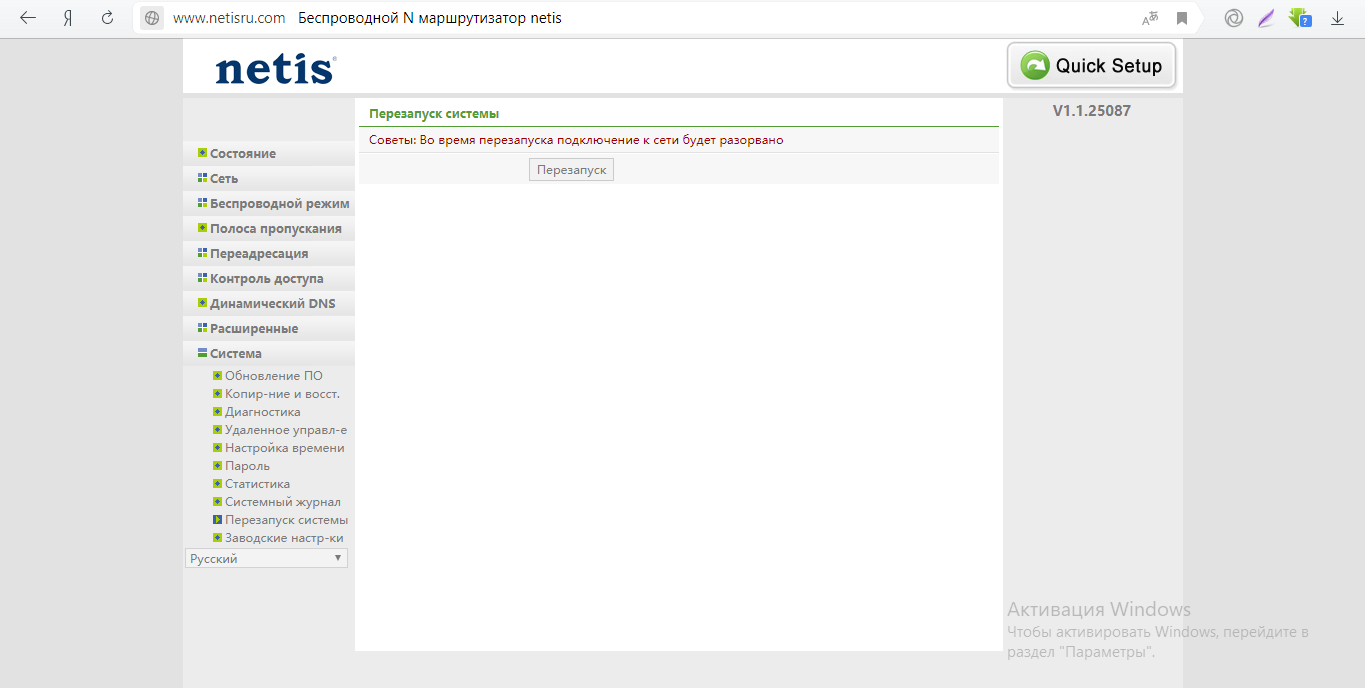
Task: Click the address bar URL www.netisru.com
Action: 229,18
